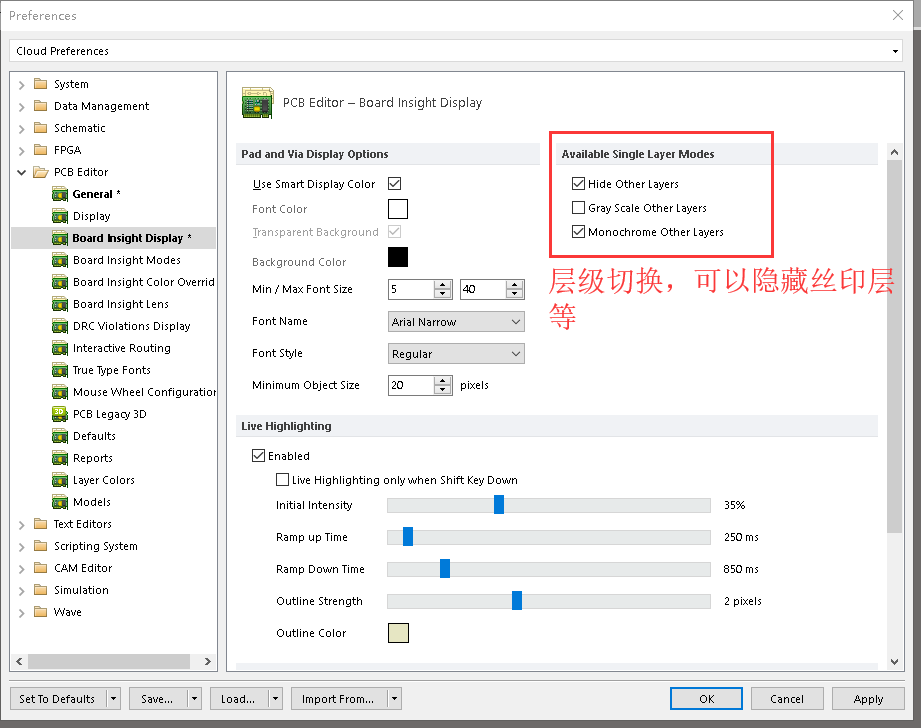
Task: Click the Reports page icon
Action: click(x=60, y=458)
